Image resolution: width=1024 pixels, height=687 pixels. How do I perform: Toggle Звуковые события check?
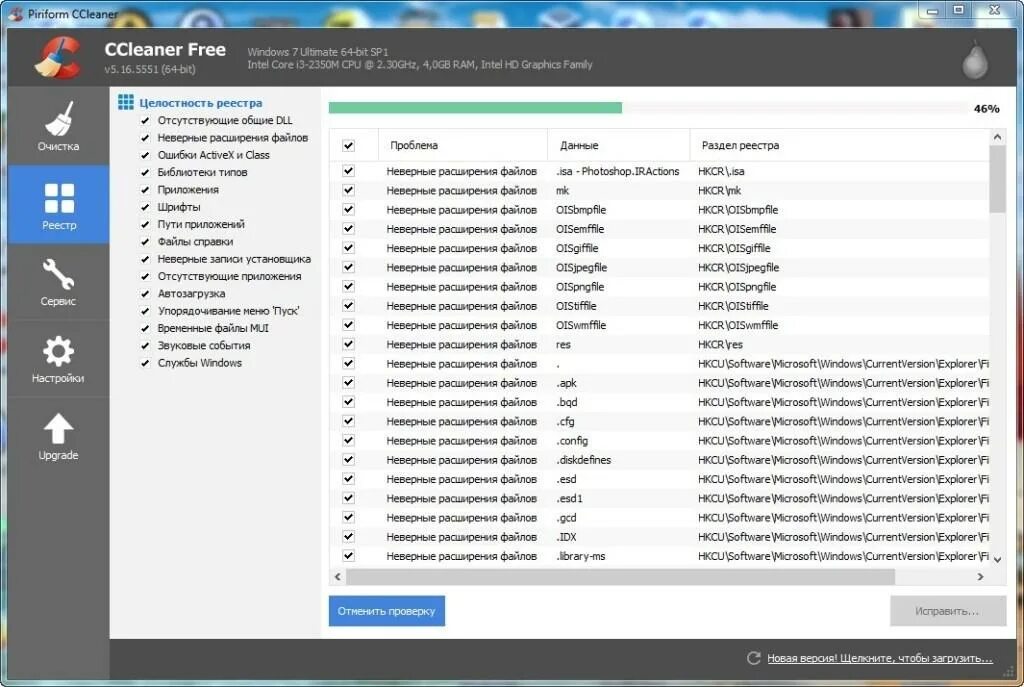(x=146, y=345)
